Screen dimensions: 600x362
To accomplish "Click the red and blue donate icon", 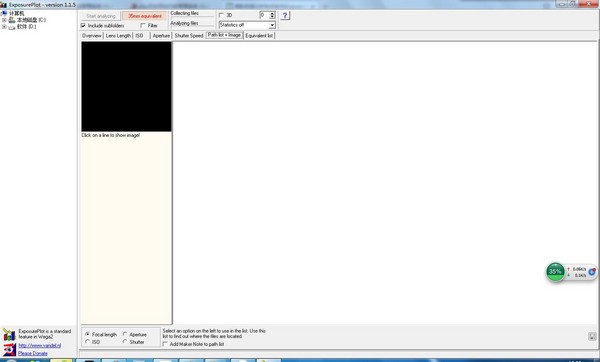I will click(x=9, y=349).
